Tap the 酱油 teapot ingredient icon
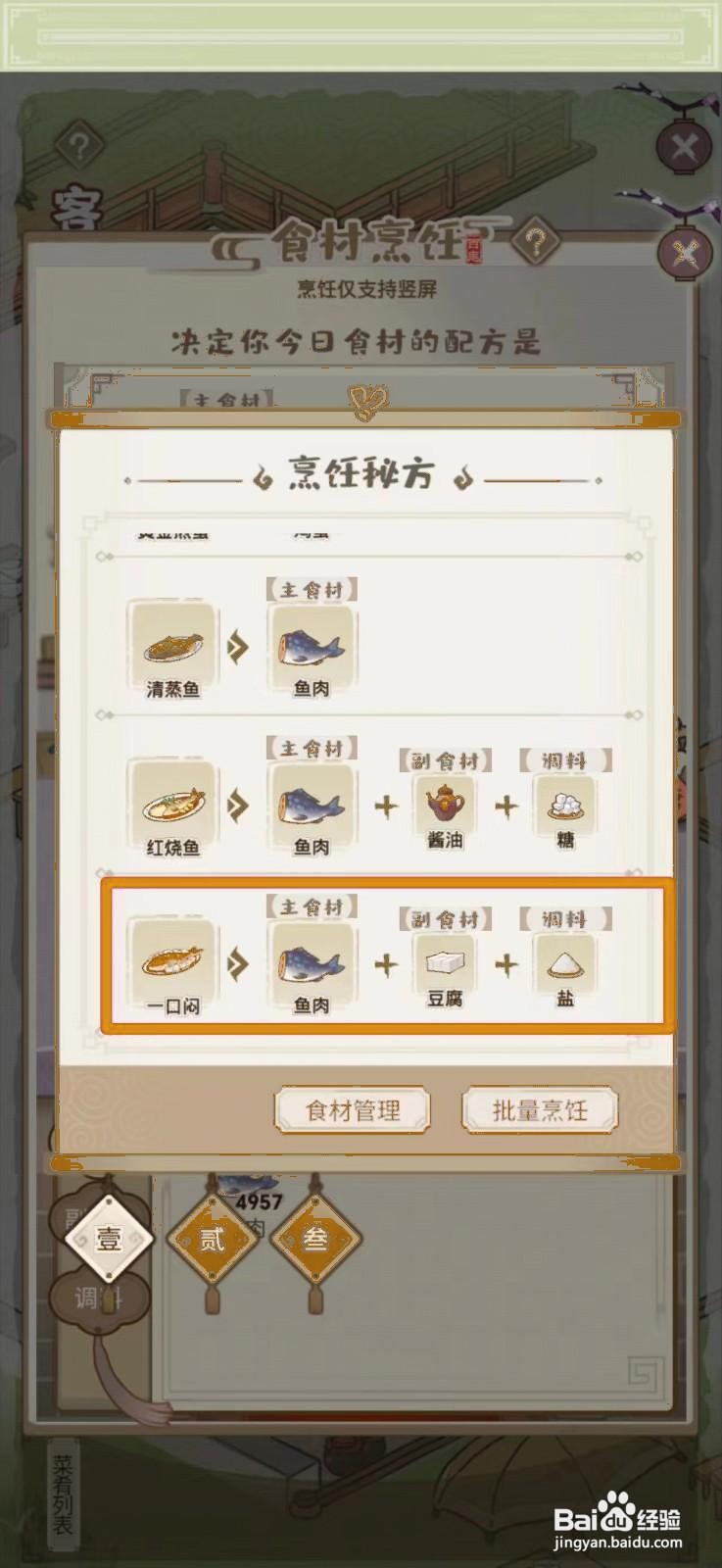Viewport: 722px width, 1568px height. 445,804
